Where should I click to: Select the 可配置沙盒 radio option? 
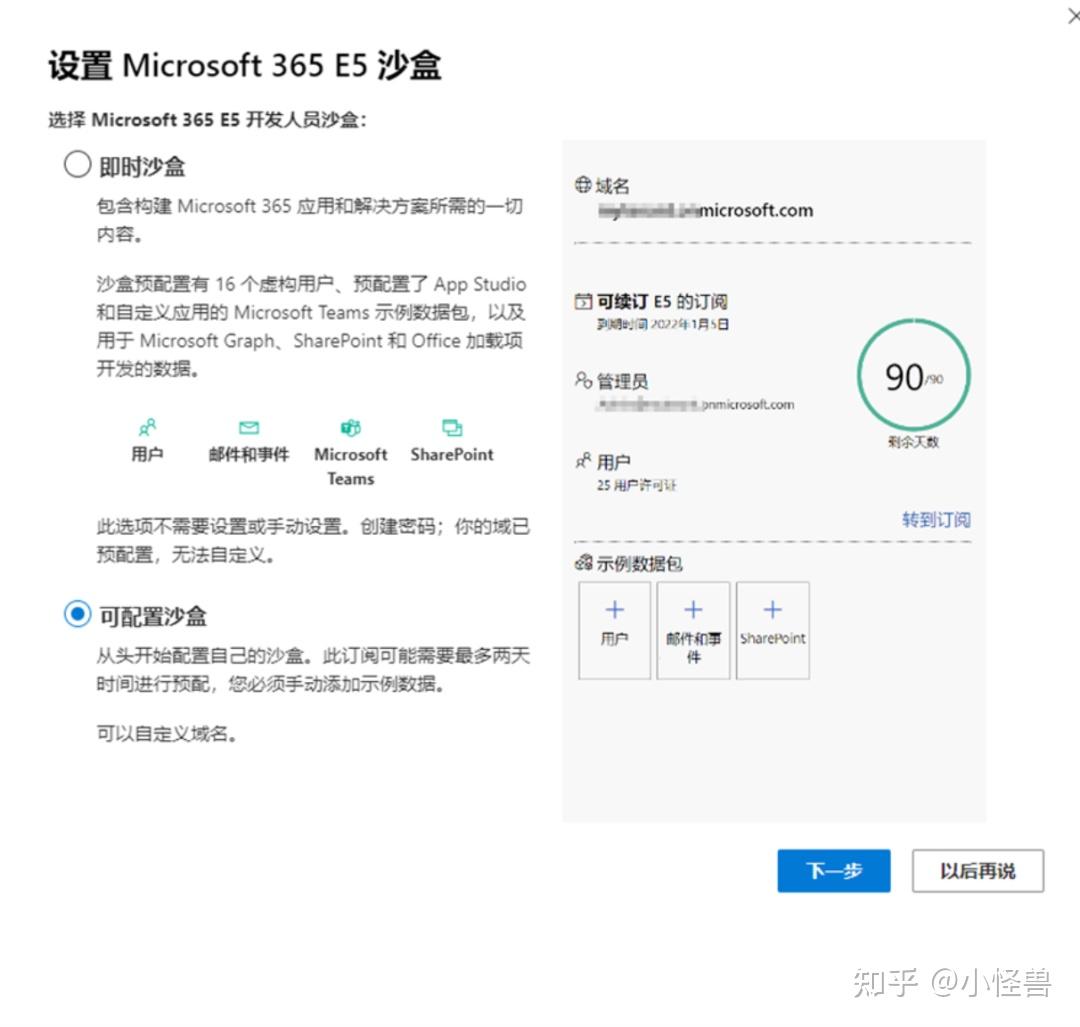tap(77, 614)
